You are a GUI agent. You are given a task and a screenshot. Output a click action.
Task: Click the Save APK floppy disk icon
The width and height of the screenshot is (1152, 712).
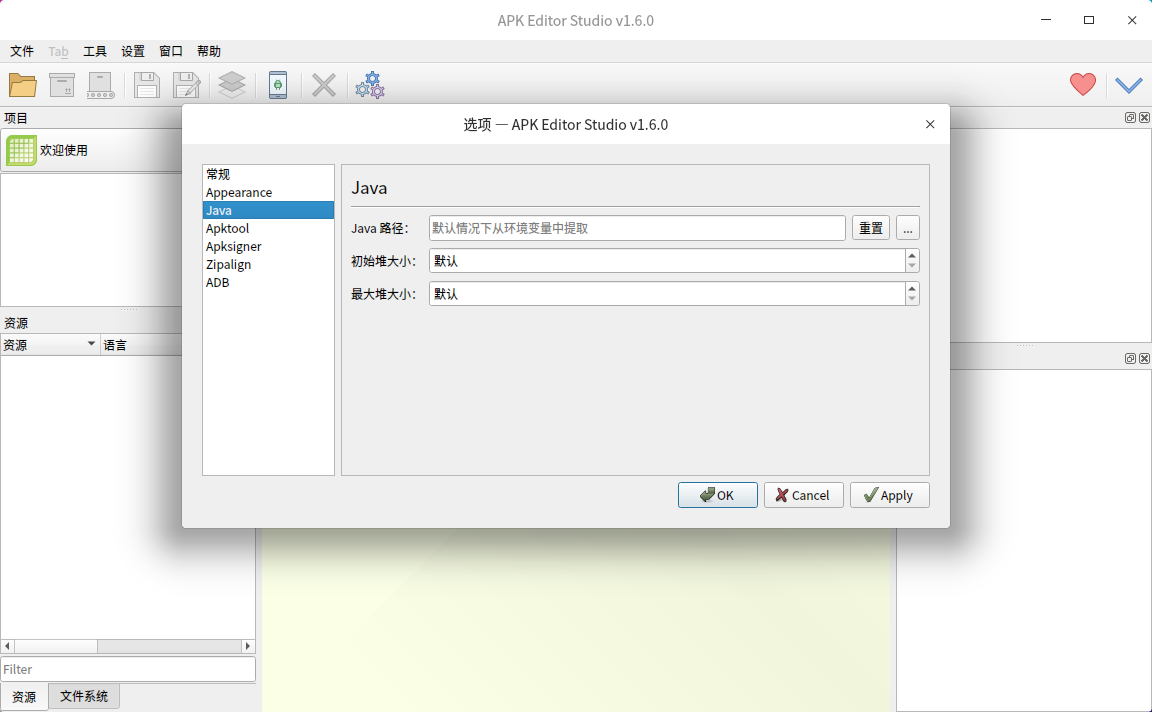pos(147,85)
